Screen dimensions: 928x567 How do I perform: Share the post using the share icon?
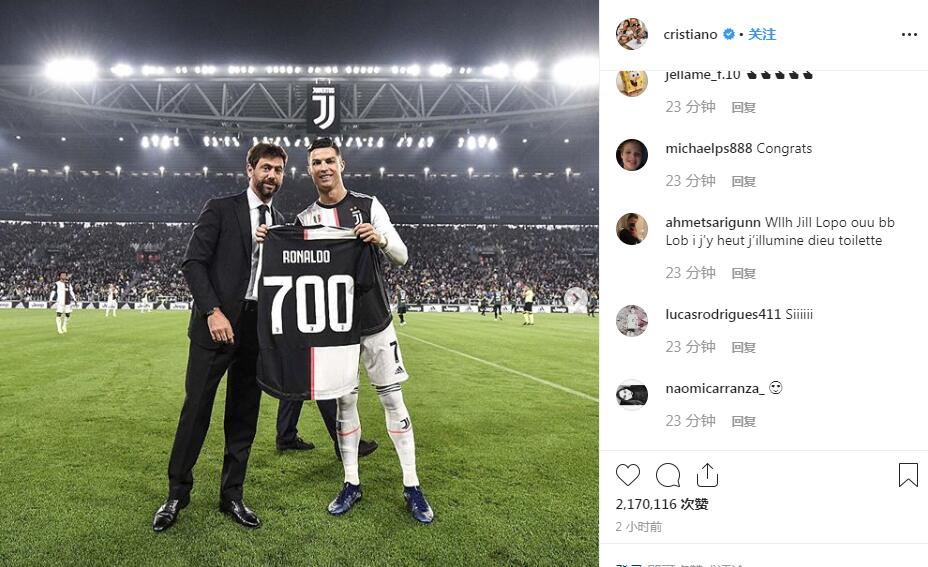coord(707,475)
